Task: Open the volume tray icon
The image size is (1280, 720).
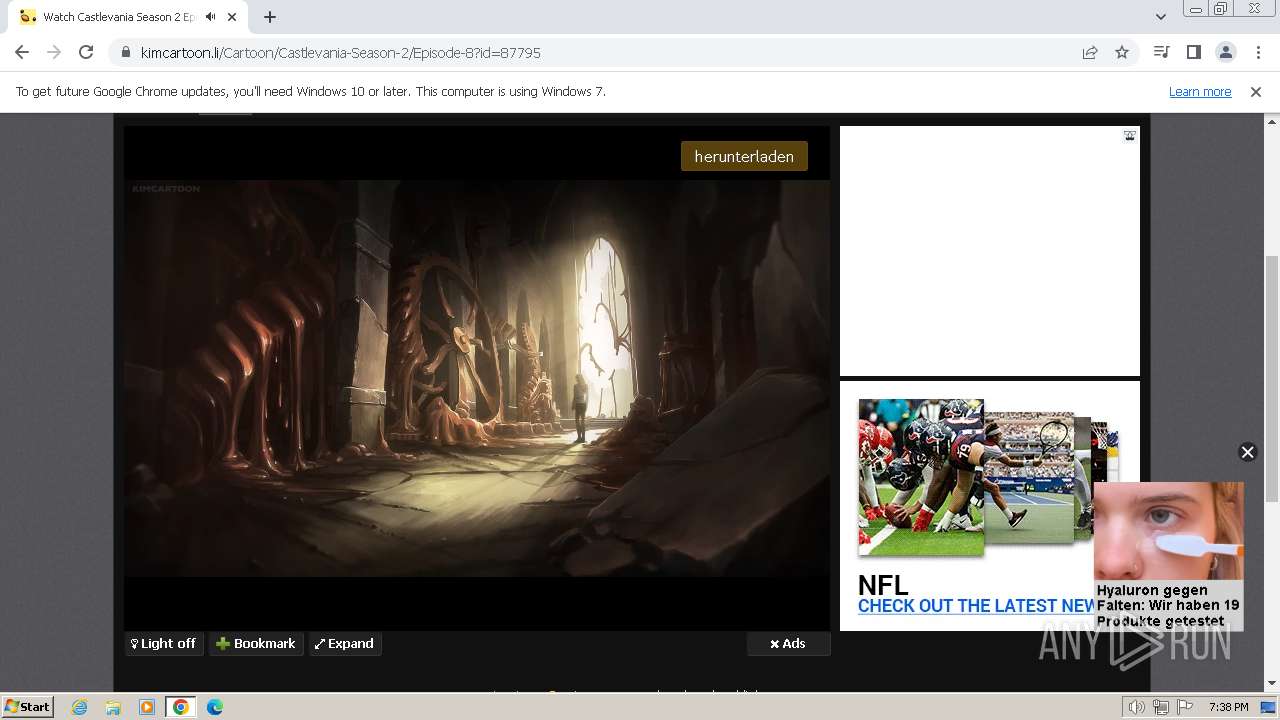Action: tap(1137, 707)
